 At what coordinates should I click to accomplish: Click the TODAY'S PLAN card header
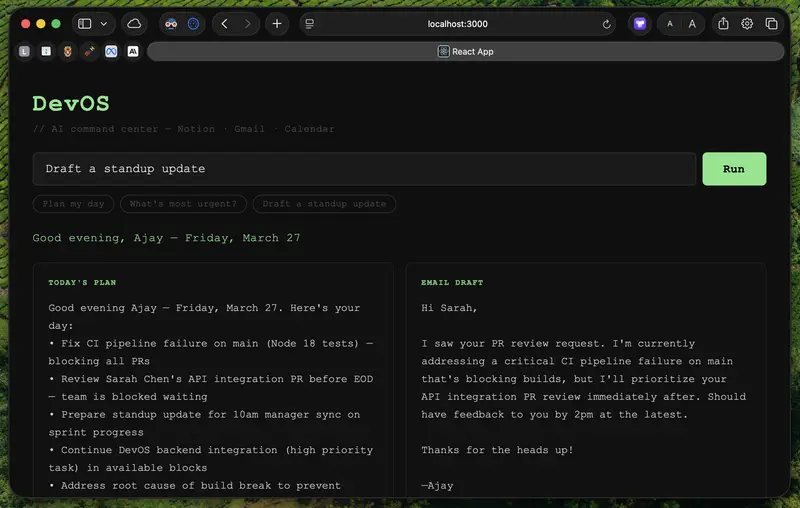click(x=82, y=283)
